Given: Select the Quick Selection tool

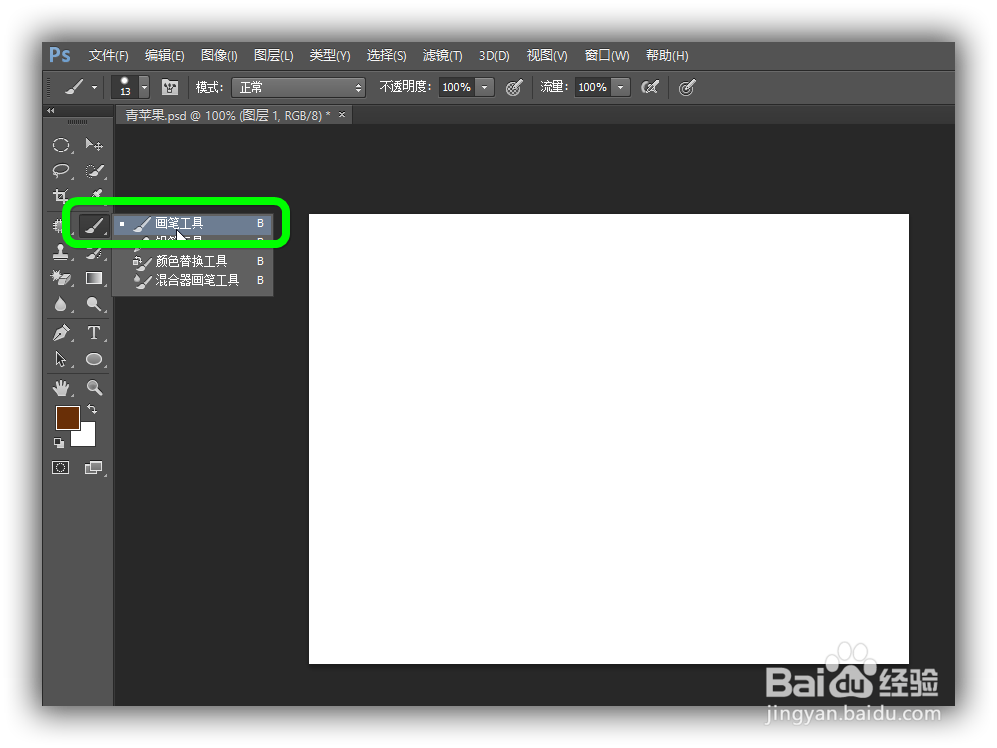Looking at the screenshot, I should [94, 170].
